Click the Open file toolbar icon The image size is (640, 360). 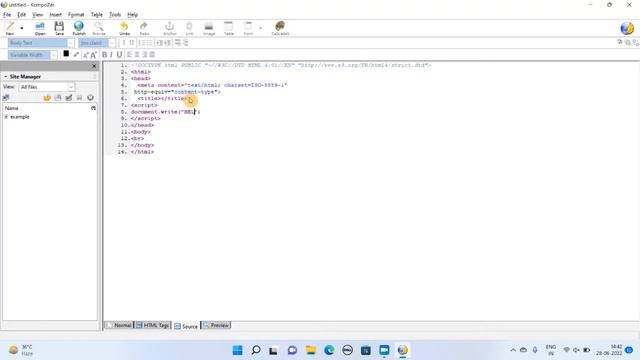point(40,28)
